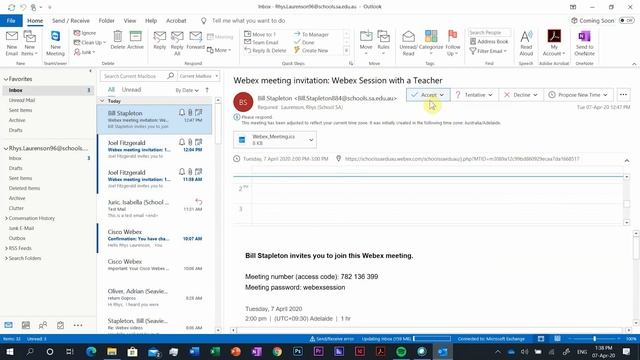This screenshot has height=360, width=640.
Task: Open the Mail view icon in the navigation bar
Action: pyautogui.click(x=9, y=325)
